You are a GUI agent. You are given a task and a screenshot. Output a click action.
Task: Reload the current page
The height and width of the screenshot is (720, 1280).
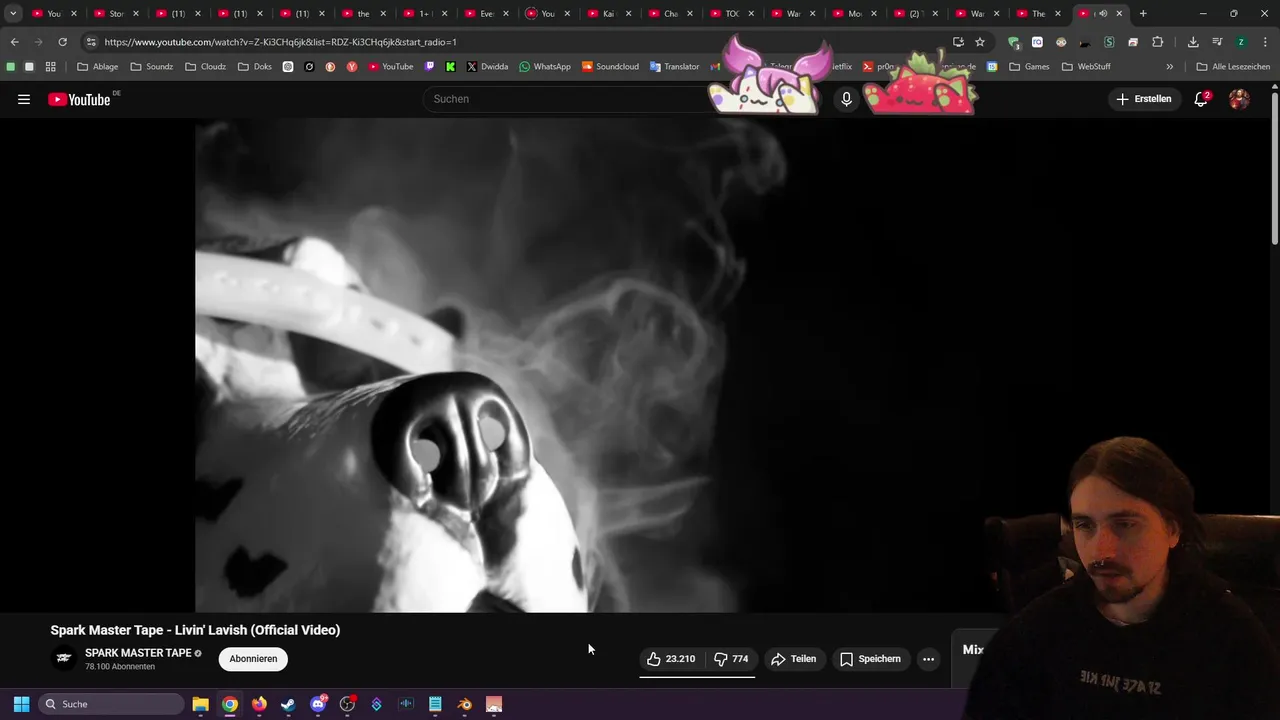pyautogui.click(x=62, y=42)
